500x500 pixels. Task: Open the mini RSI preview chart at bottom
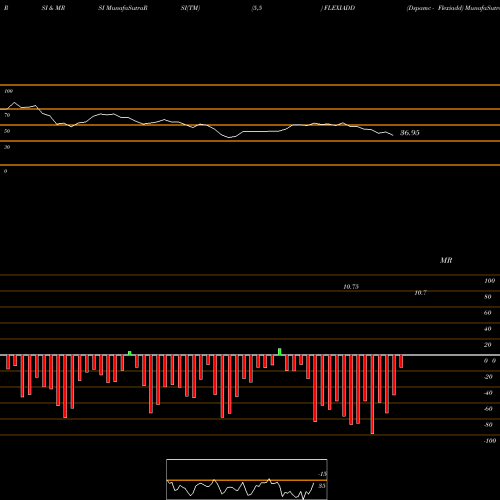click(x=247, y=479)
